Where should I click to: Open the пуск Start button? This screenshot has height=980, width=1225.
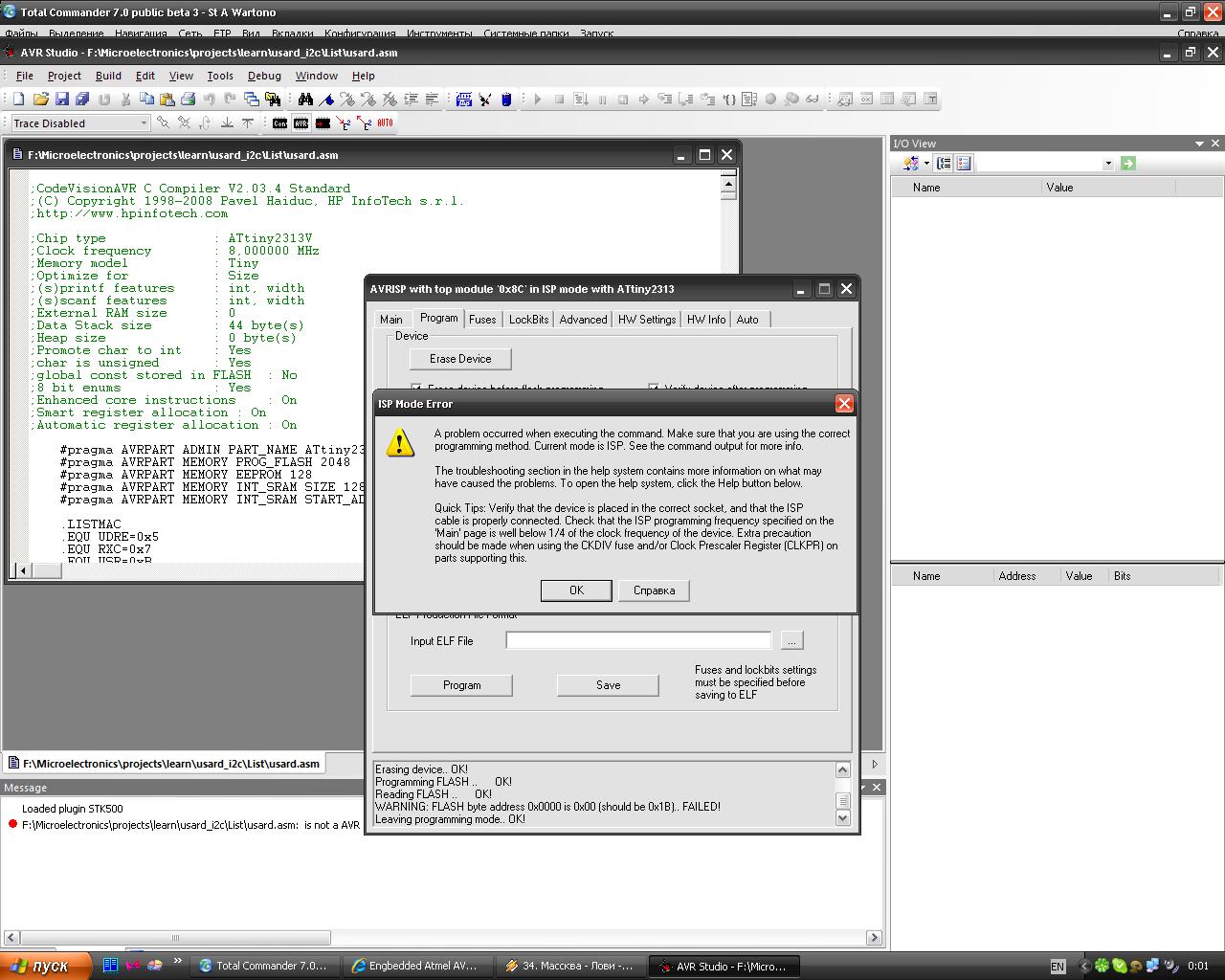point(46,966)
